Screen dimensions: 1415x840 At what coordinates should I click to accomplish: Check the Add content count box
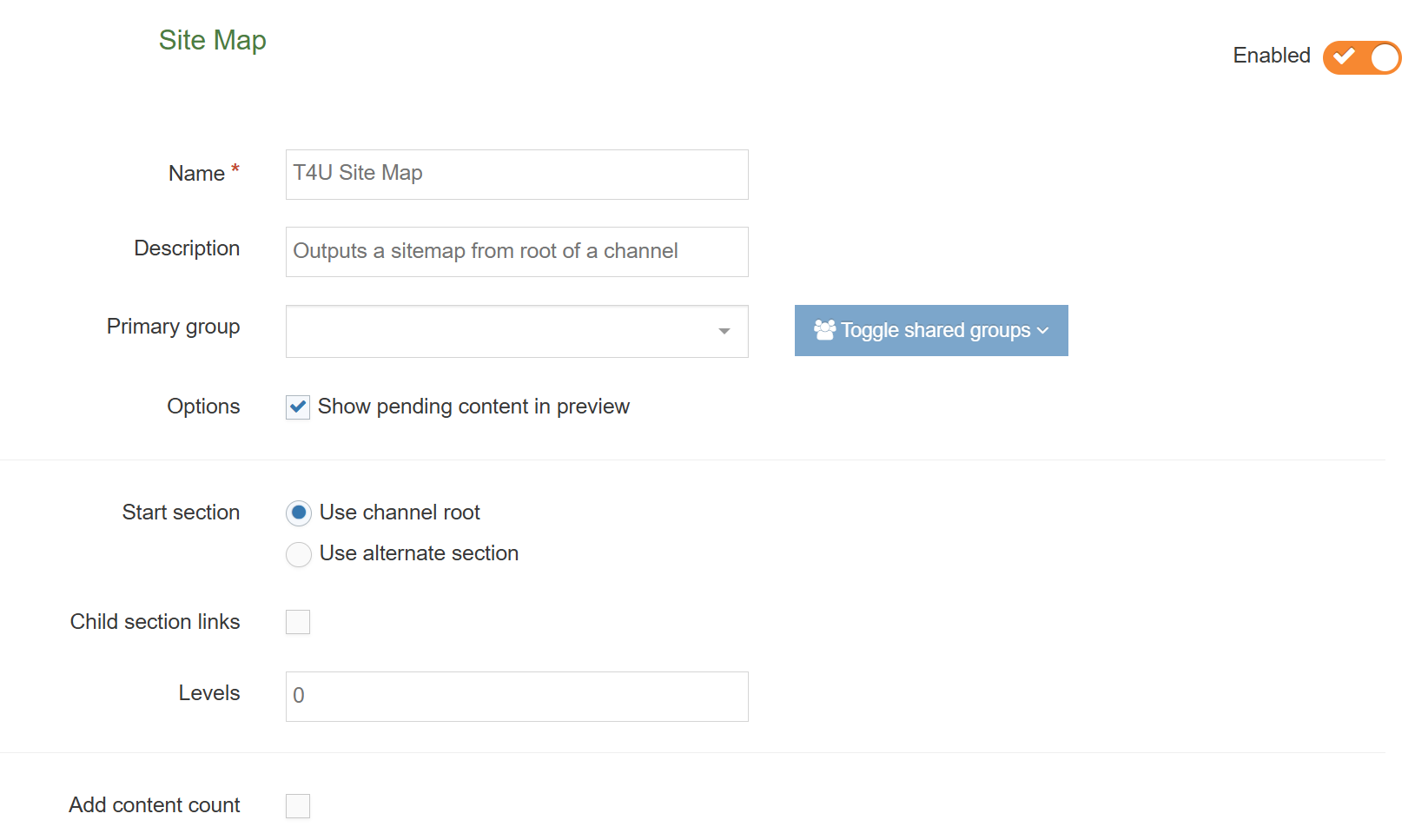coord(298,806)
